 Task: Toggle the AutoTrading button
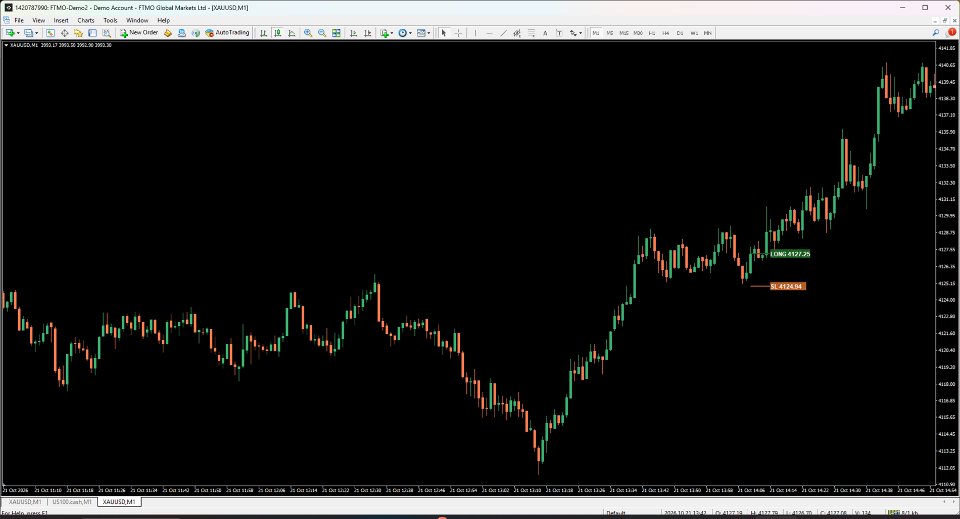[227, 33]
